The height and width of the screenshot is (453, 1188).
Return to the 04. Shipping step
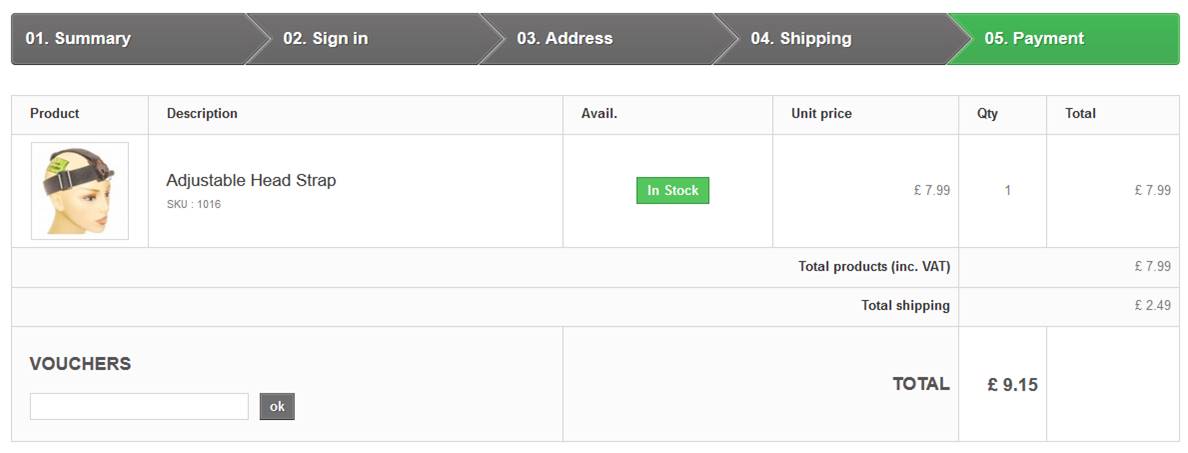coord(801,39)
